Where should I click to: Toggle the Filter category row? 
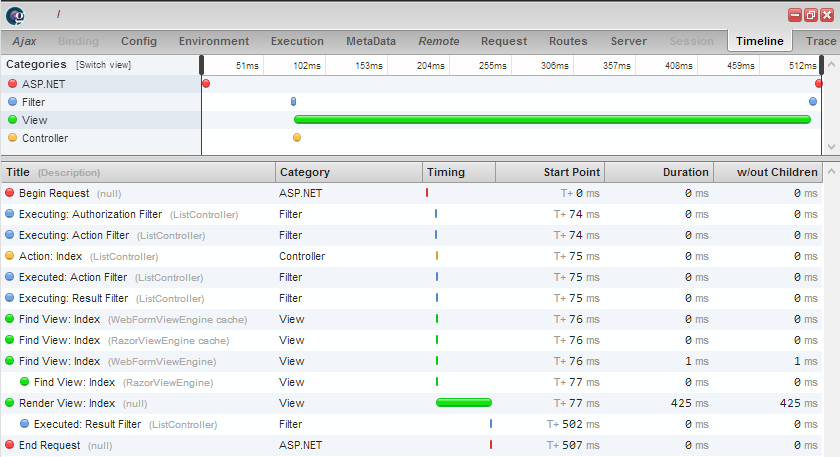click(x=33, y=102)
